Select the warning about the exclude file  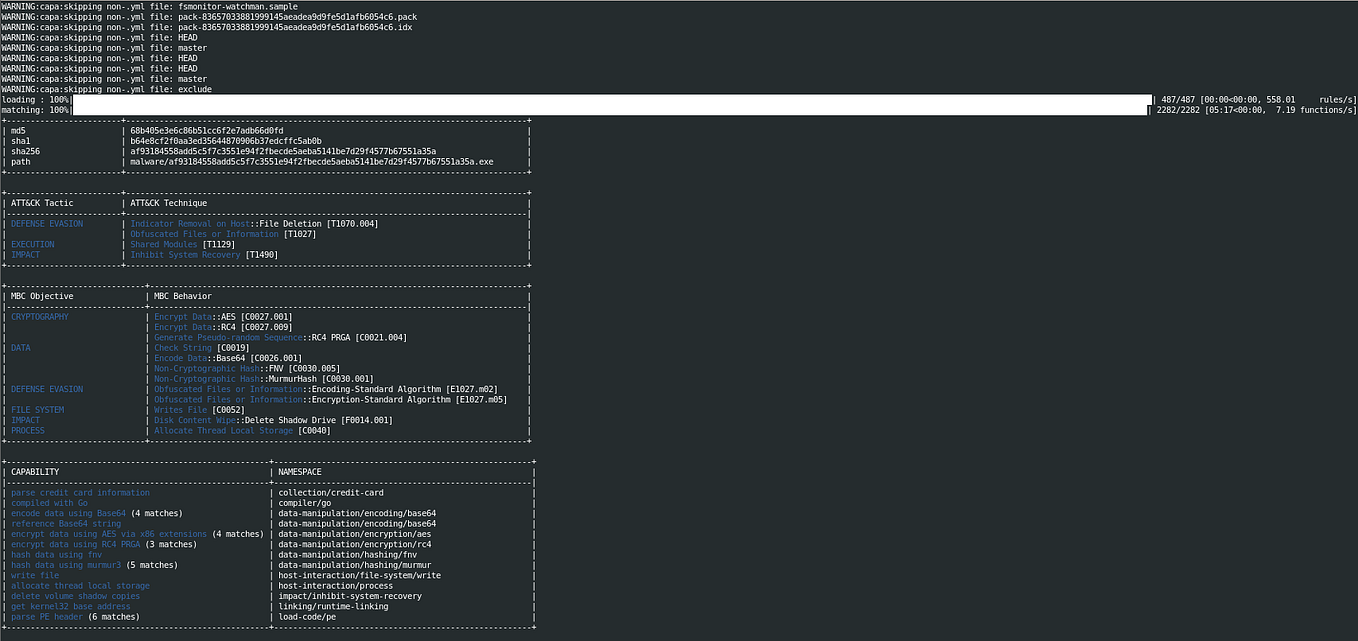[x=107, y=89]
